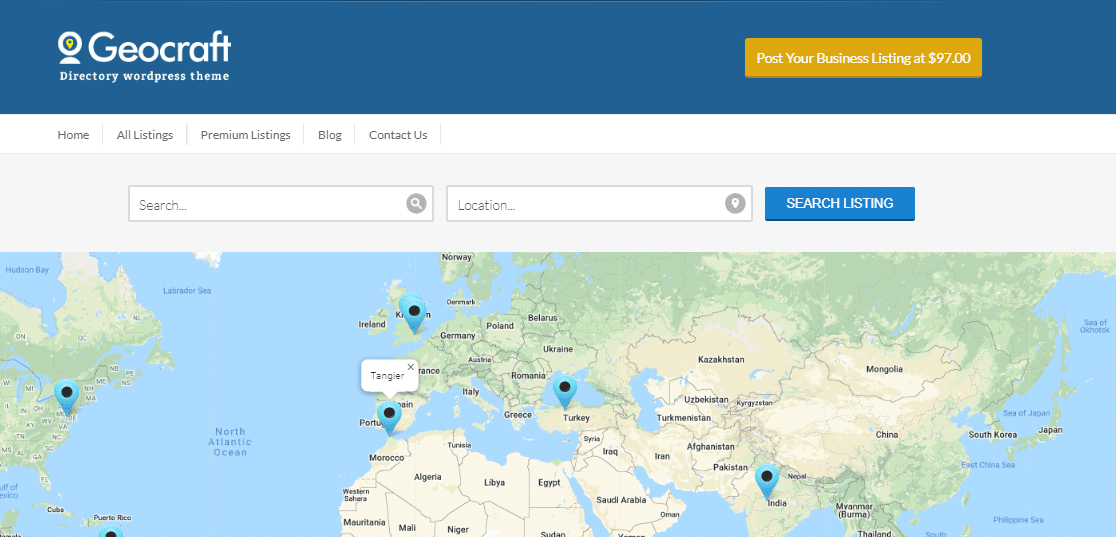Click Post Your Business Listing at $97.00 button
The image size is (1116, 537).
[863, 58]
